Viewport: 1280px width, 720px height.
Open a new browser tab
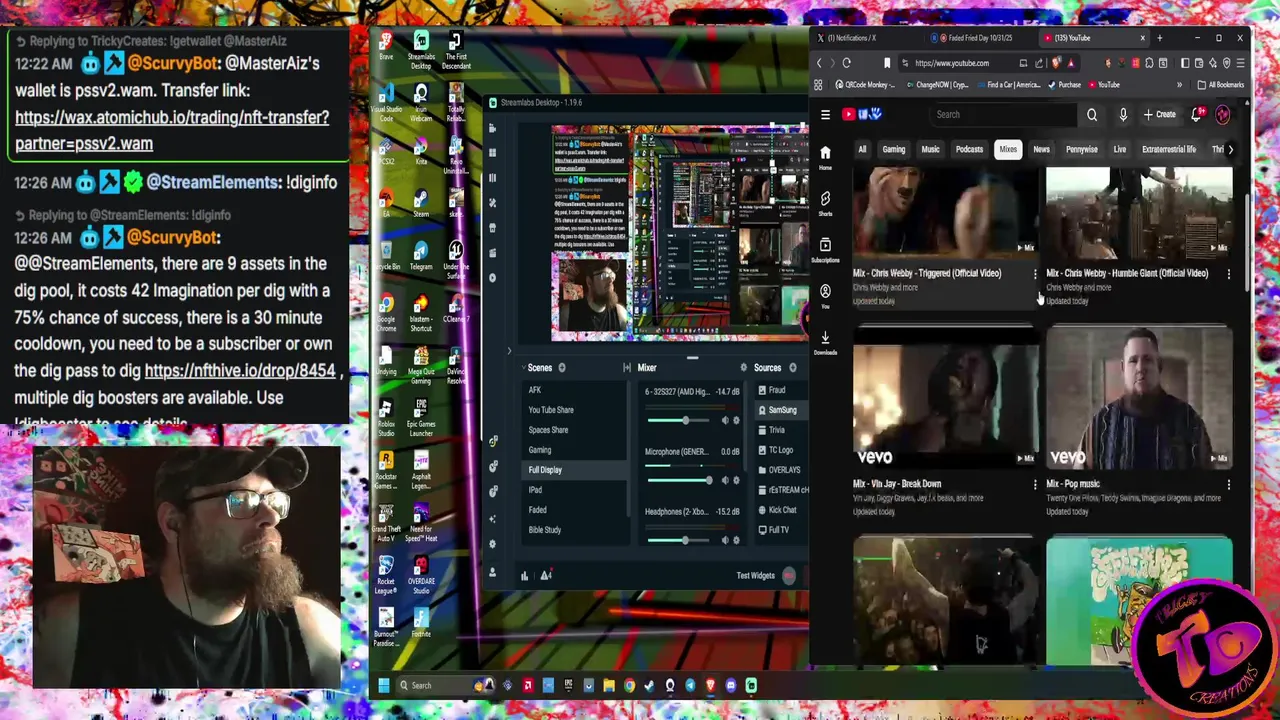(x=1159, y=38)
